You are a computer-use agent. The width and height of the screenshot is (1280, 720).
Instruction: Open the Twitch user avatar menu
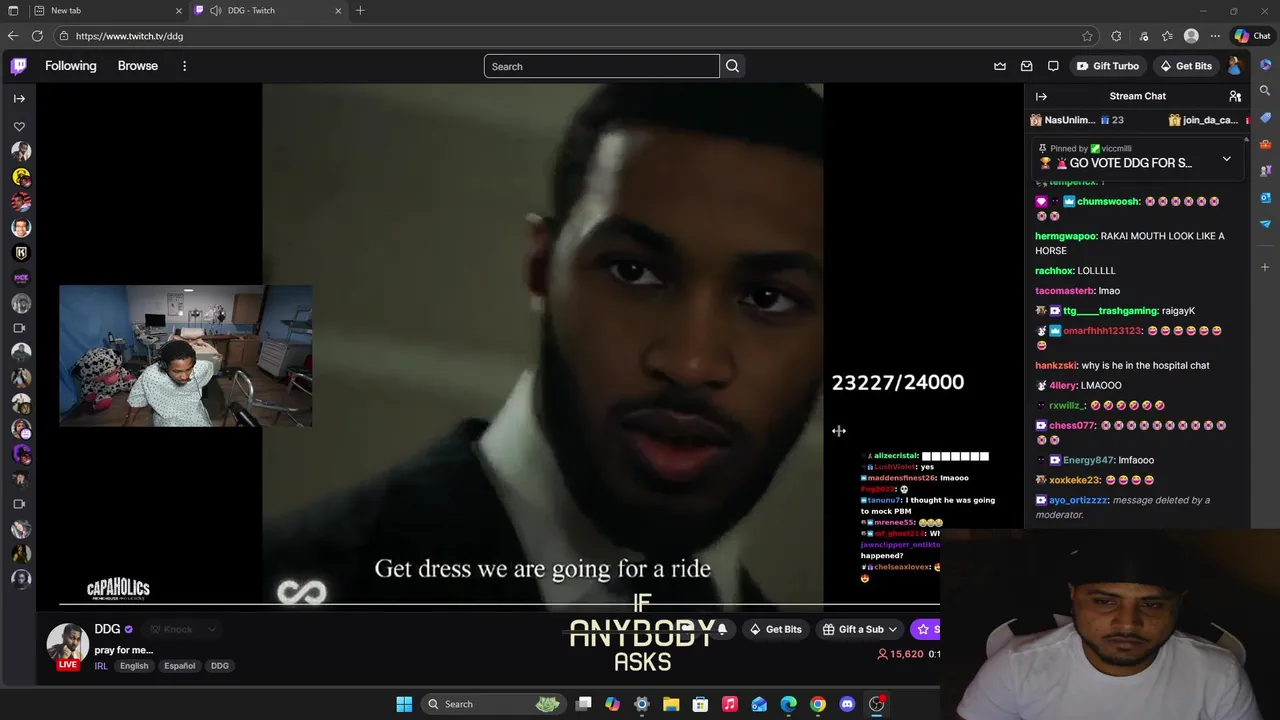click(1235, 66)
